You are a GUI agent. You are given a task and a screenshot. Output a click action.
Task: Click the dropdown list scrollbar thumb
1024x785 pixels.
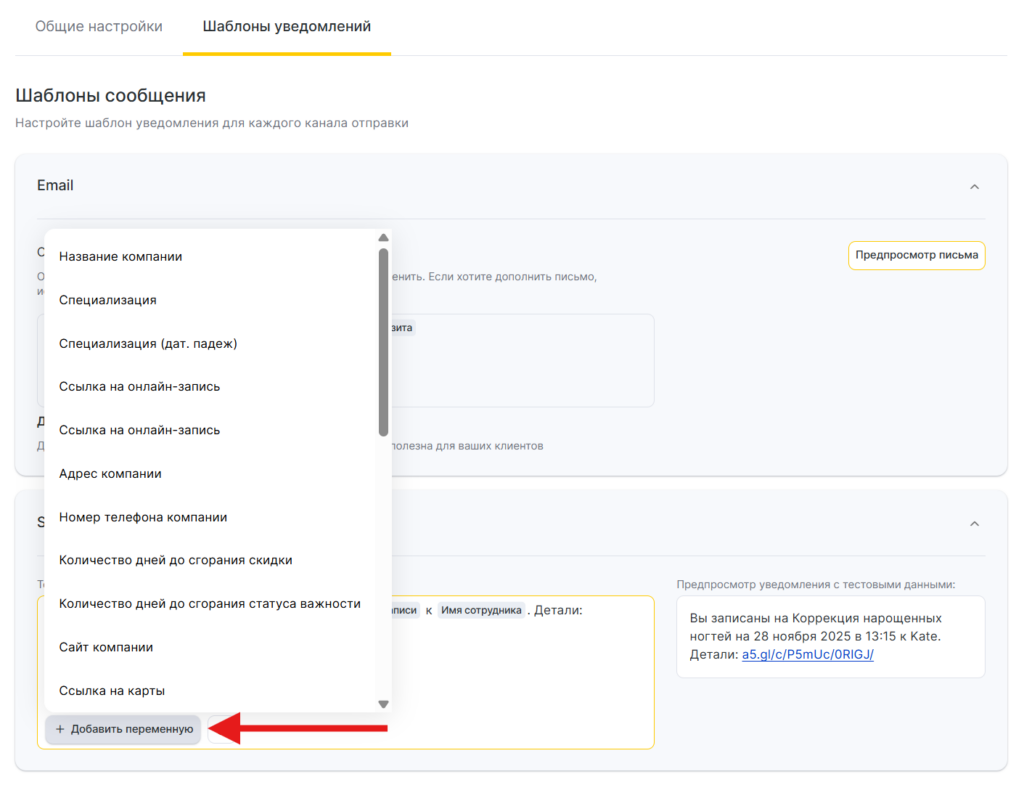[x=383, y=340]
